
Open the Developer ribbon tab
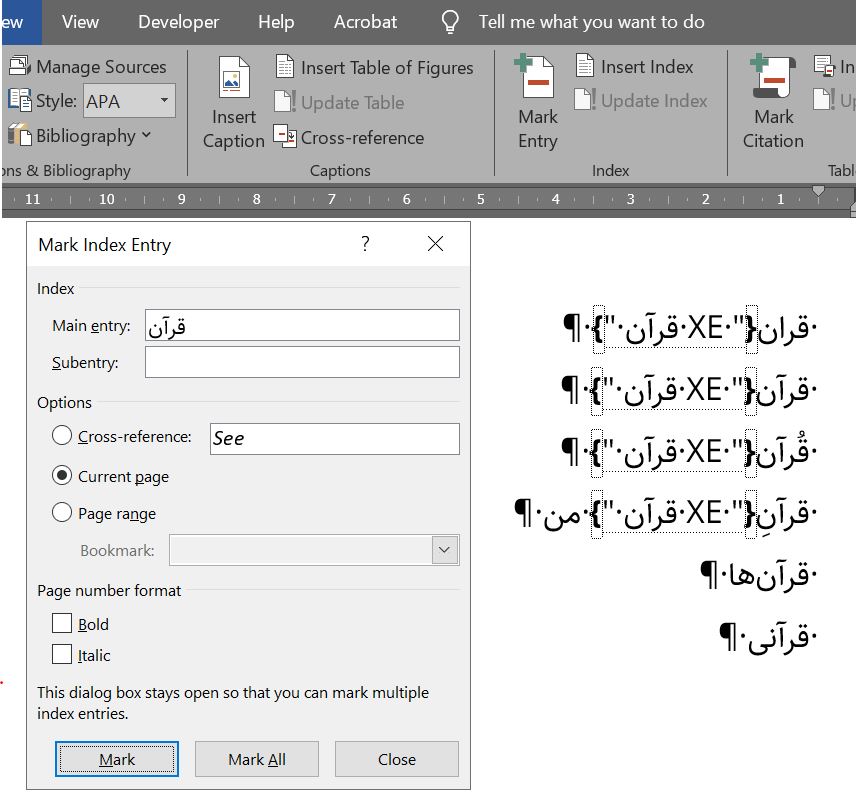click(x=179, y=22)
